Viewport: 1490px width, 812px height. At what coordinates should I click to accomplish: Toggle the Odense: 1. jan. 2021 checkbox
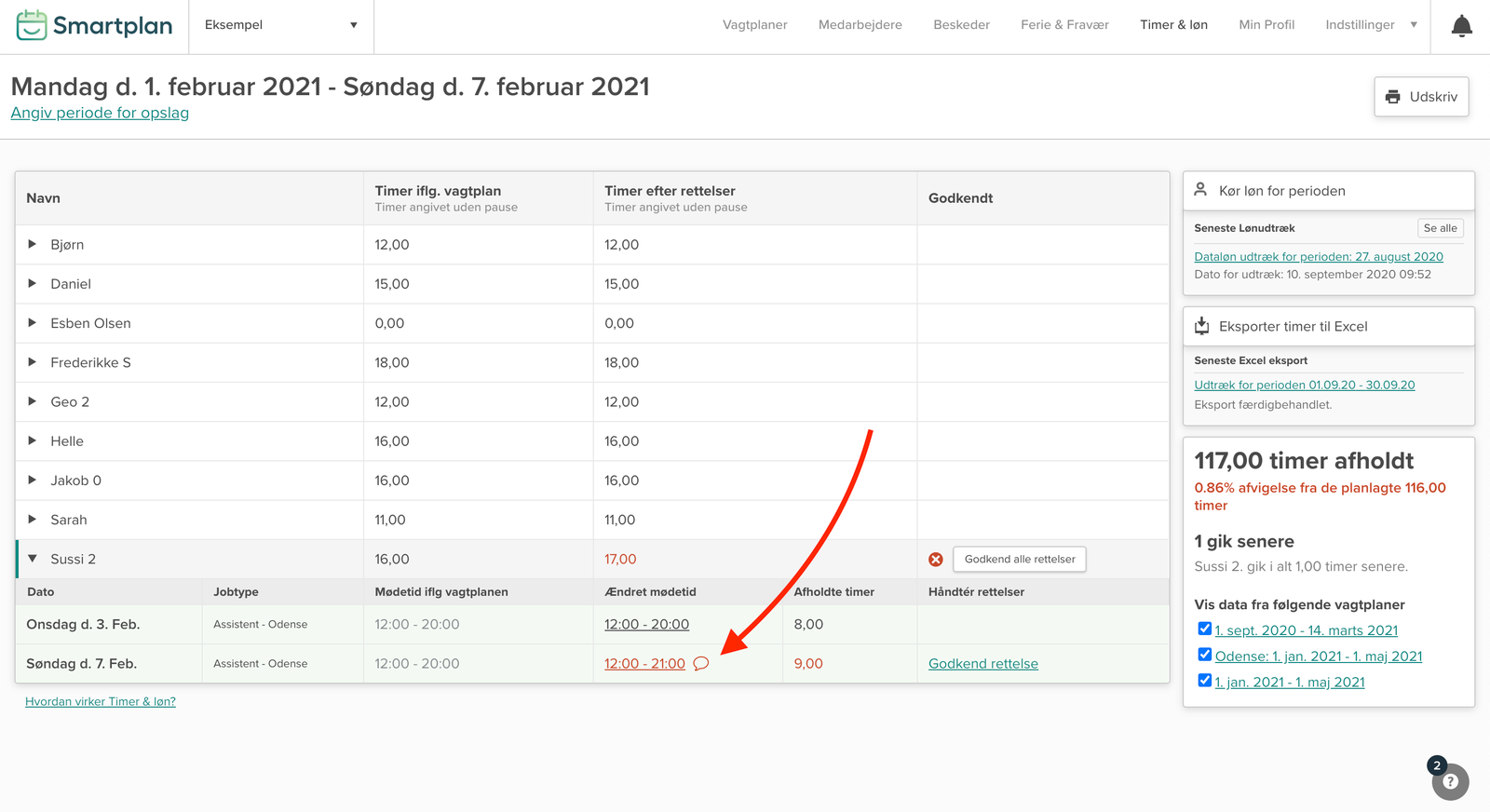tap(1204, 656)
